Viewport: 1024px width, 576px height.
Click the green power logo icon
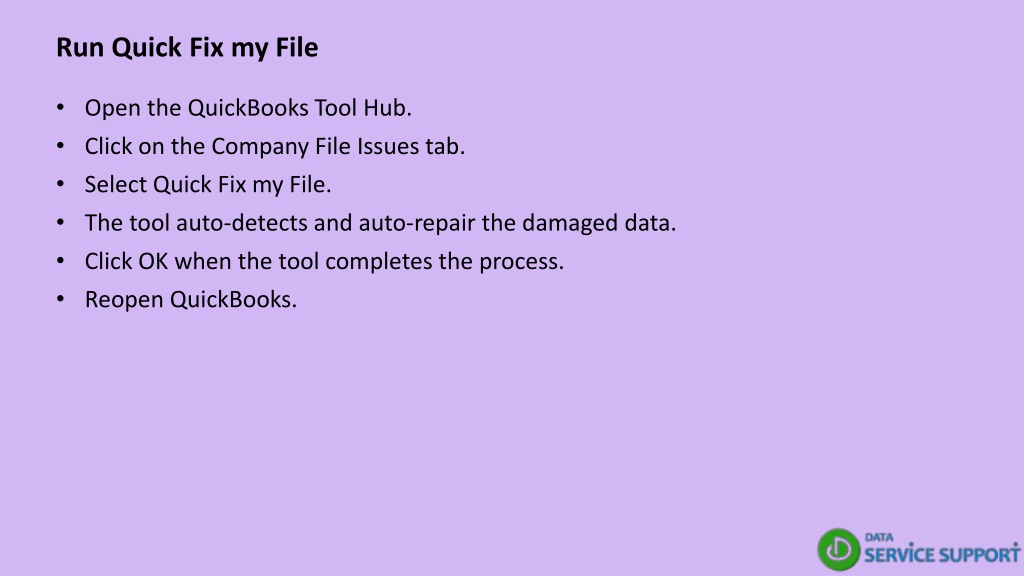(x=839, y=549)
